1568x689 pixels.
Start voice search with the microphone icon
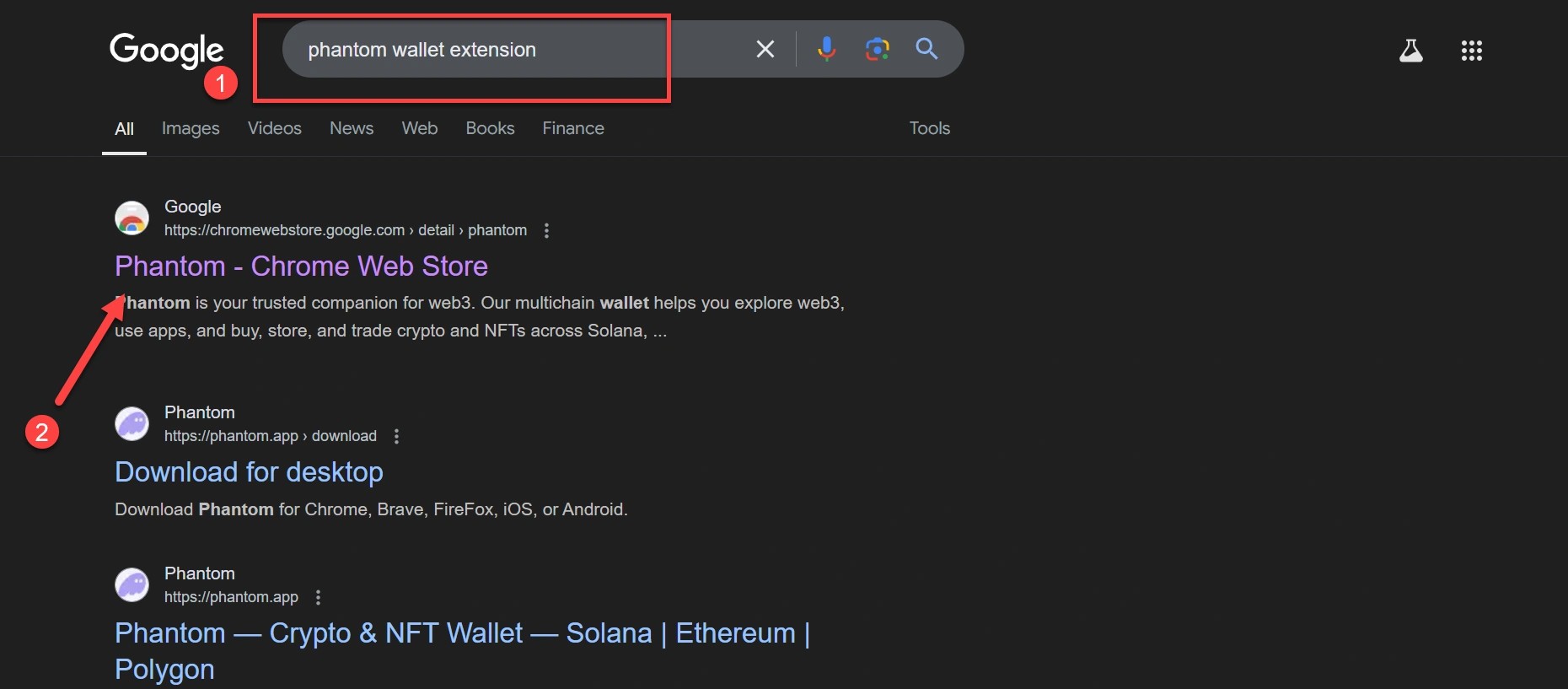826,49
